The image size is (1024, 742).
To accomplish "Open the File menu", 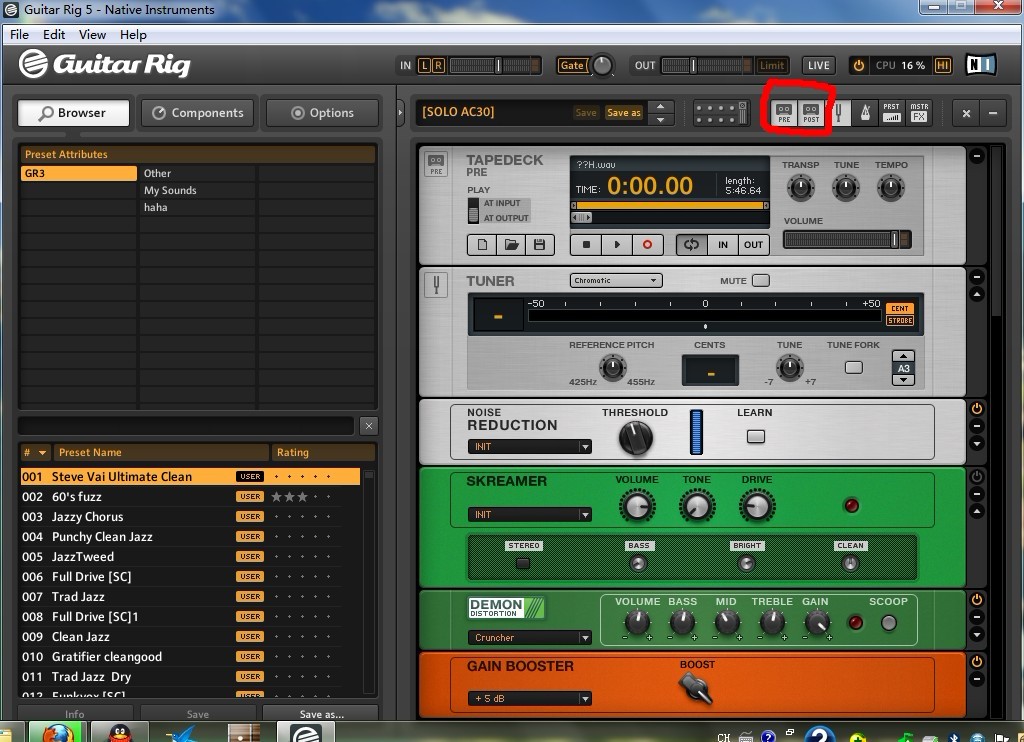I will [19, 35].
